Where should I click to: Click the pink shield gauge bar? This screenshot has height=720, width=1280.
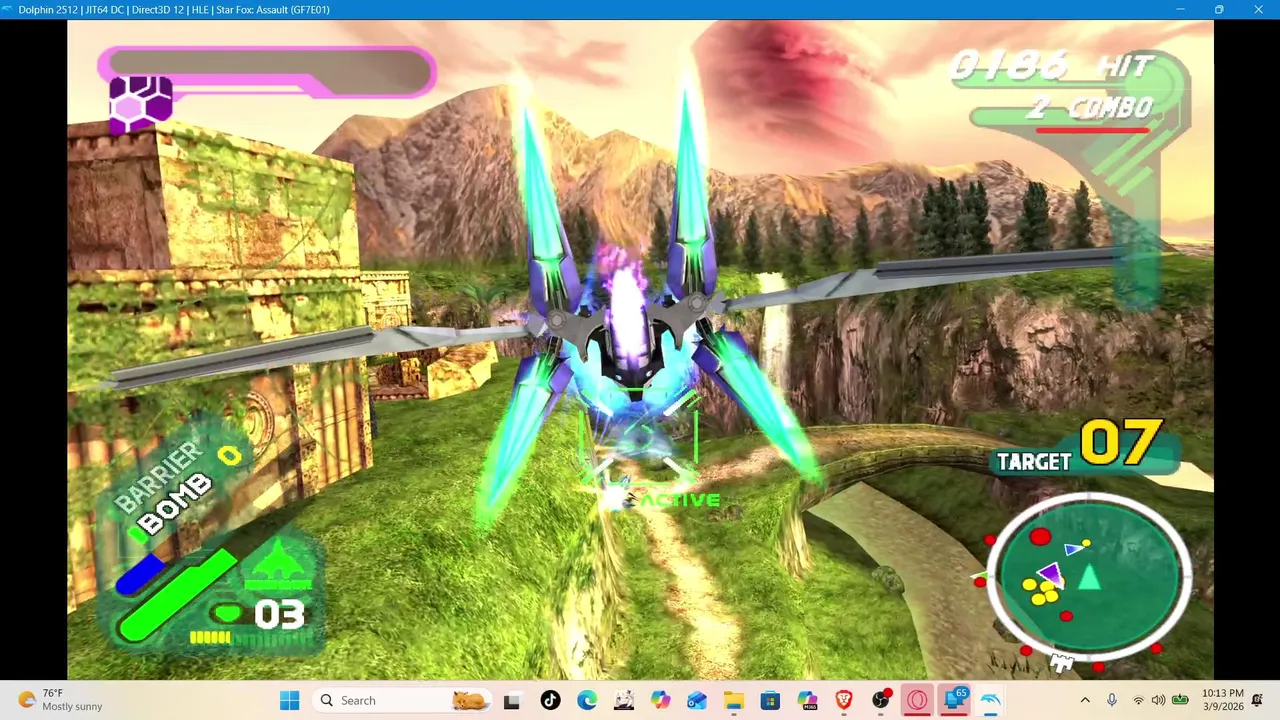point(268,72)
